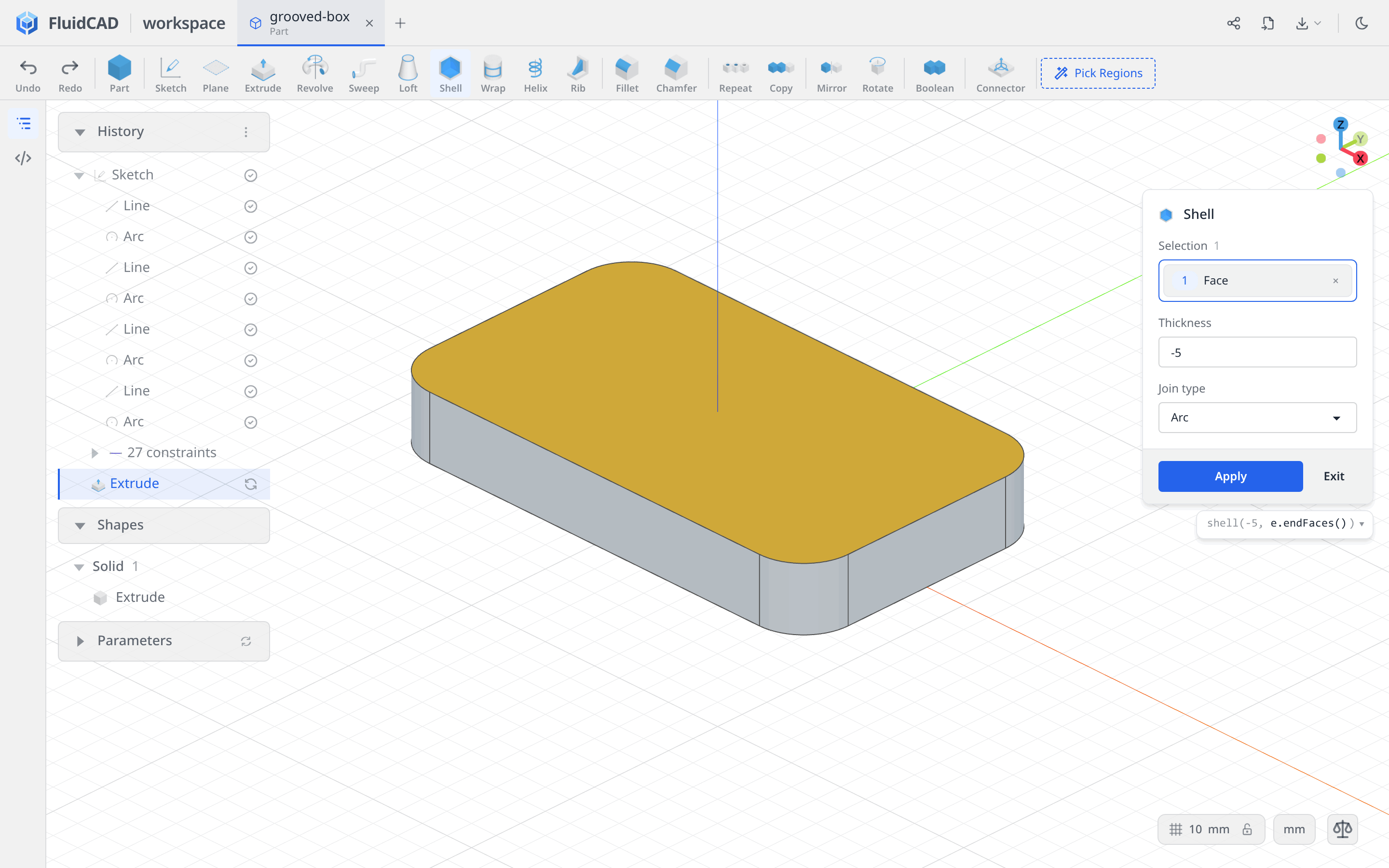Open the Boolean tool
Viewport: 1389px width, 868px height.
coord(934,74)
